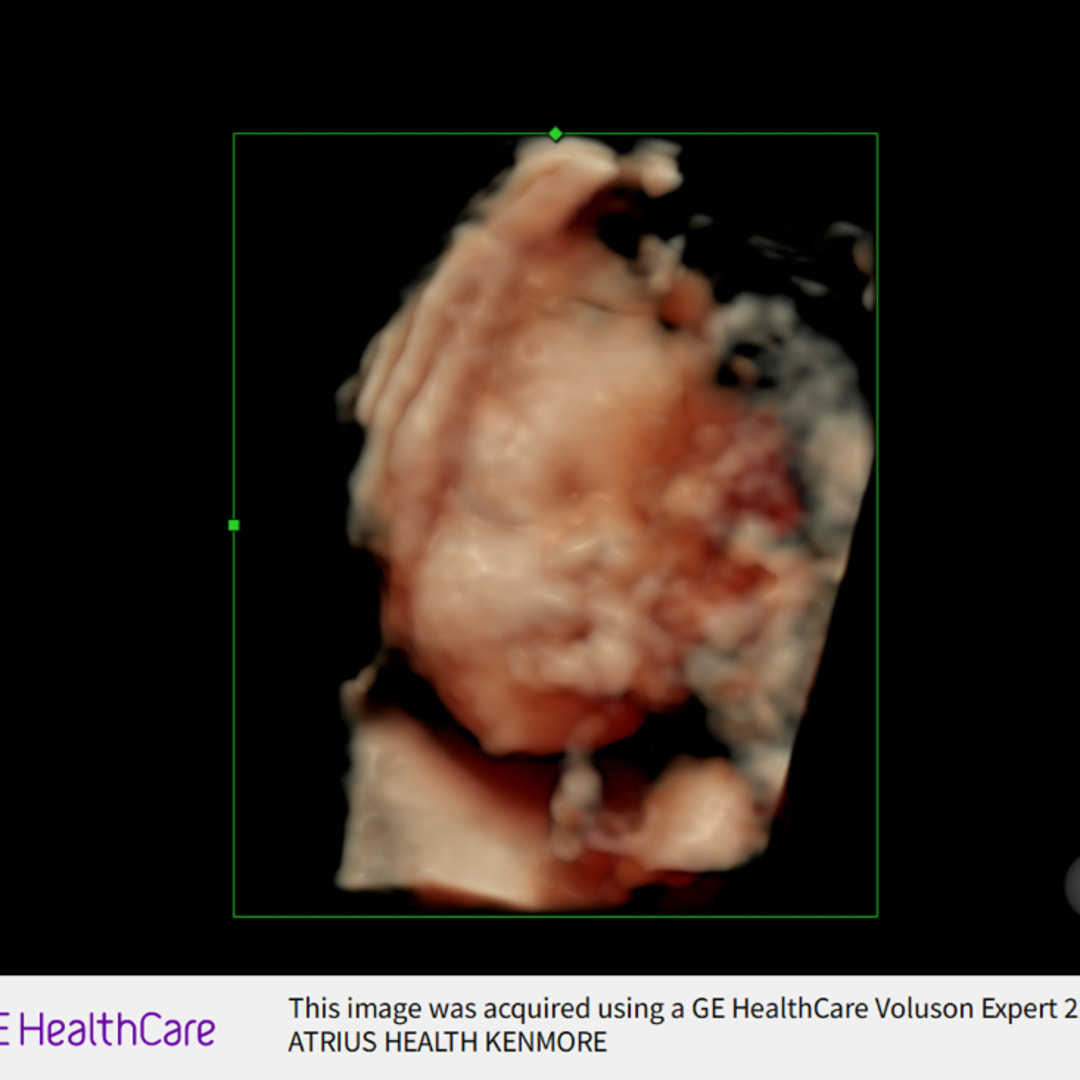Click the Voluson Expert acquisition caption text
Screen dimensions: 1080x1080
point(680,1008)
